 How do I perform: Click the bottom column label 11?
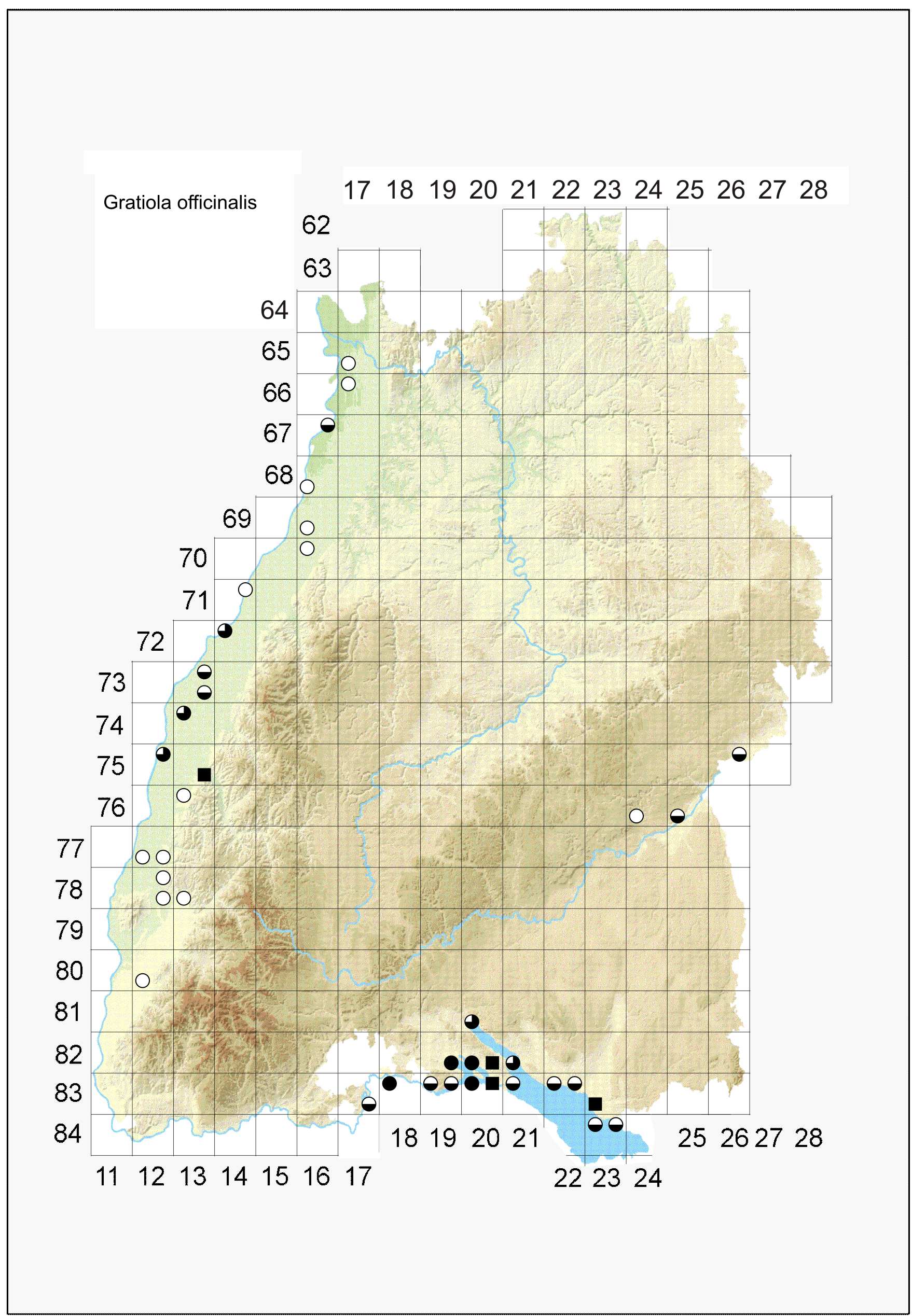(x=107, y=1177)
